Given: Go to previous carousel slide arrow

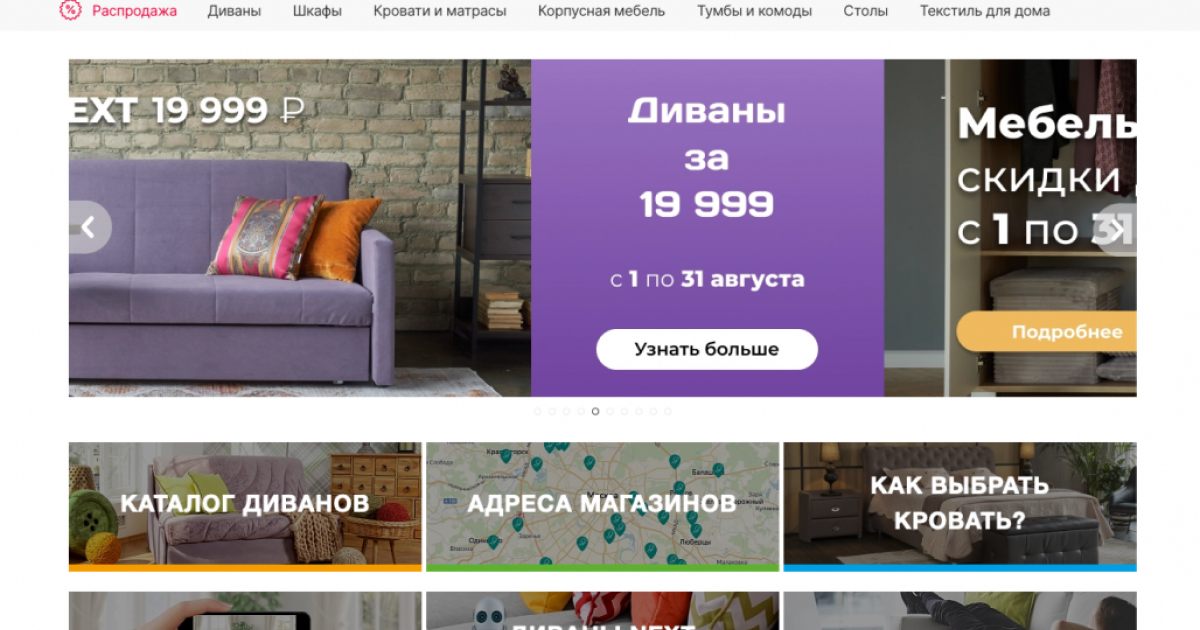Looking at the screenshot, I should (x=89, y=228).
